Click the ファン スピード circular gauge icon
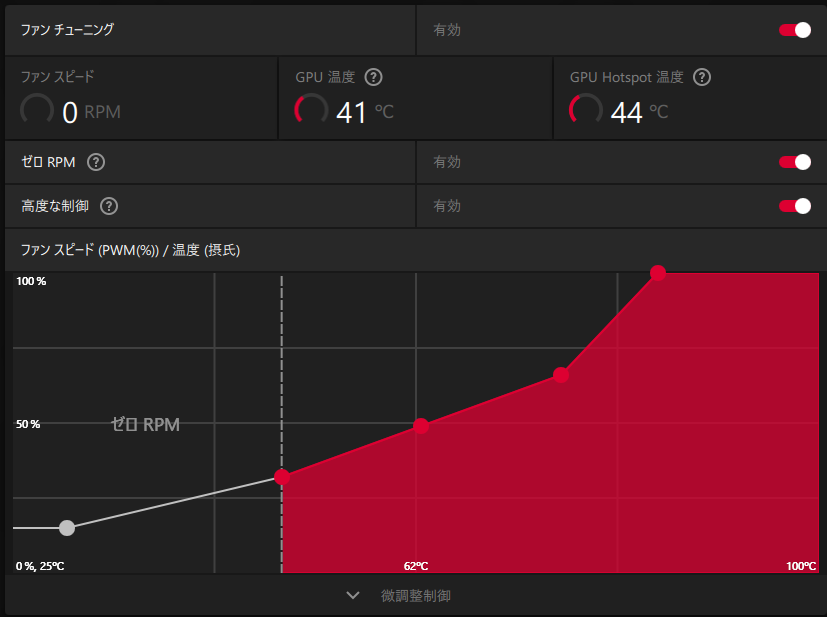The width and height of the screenshot is (827, 617). pos(37,111)
